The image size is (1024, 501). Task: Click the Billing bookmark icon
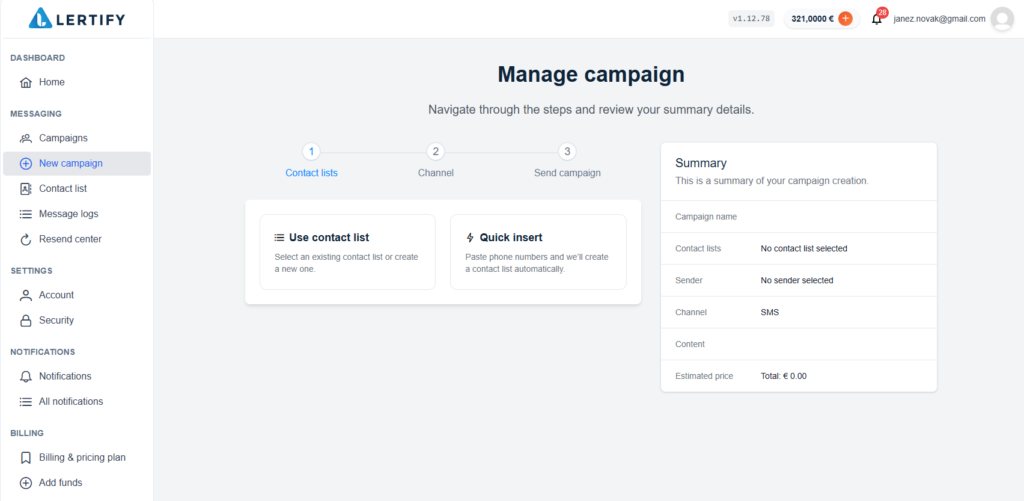click(x=26, y=458)
